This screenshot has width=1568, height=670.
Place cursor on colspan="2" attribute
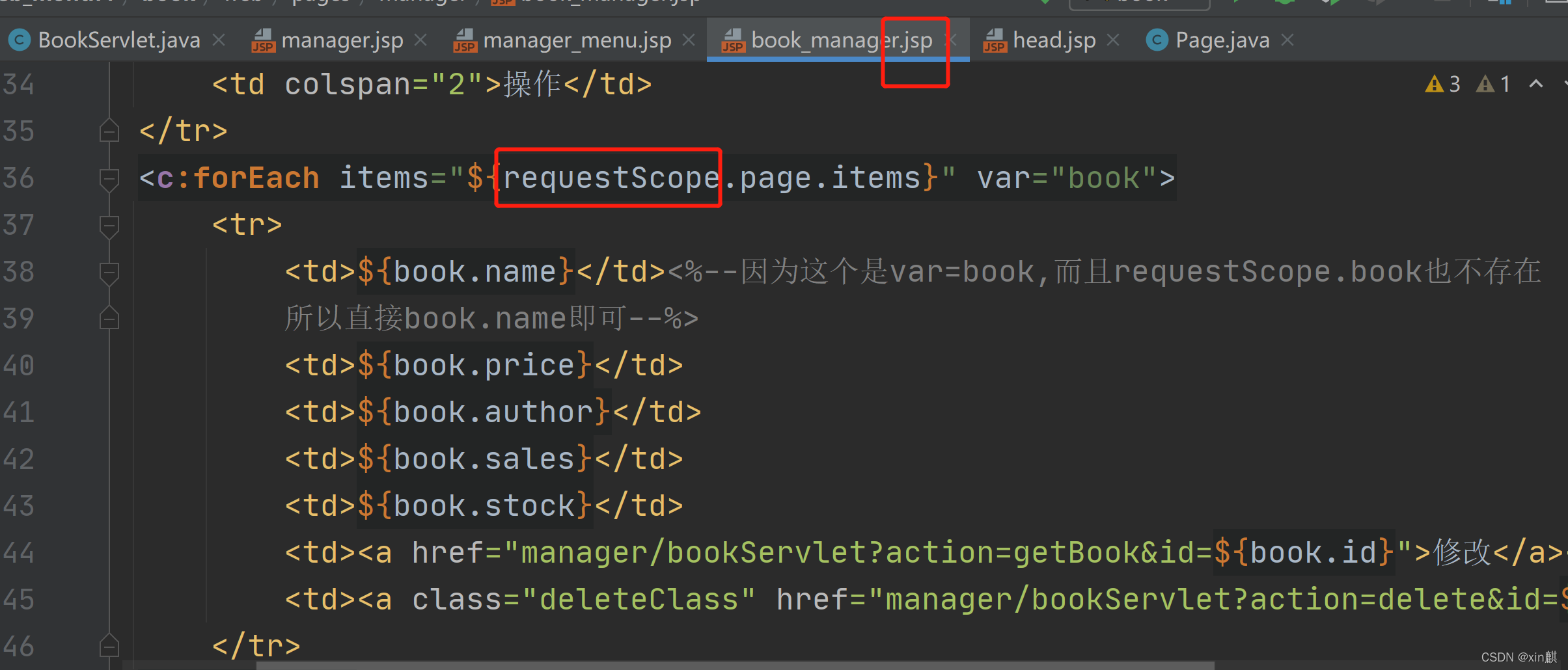(383, 85)
